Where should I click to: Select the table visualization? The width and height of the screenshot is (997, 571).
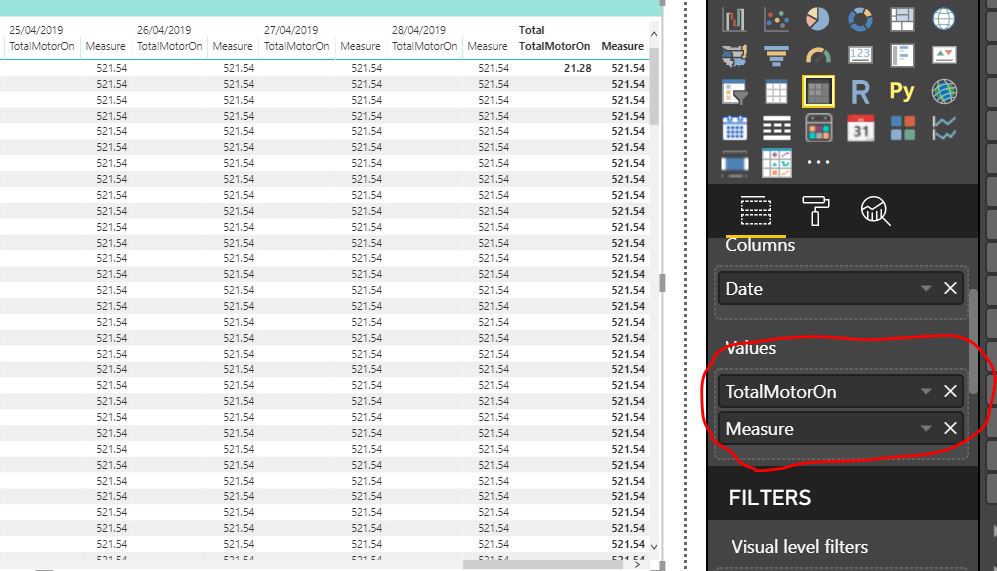click(x=776, y=93)
